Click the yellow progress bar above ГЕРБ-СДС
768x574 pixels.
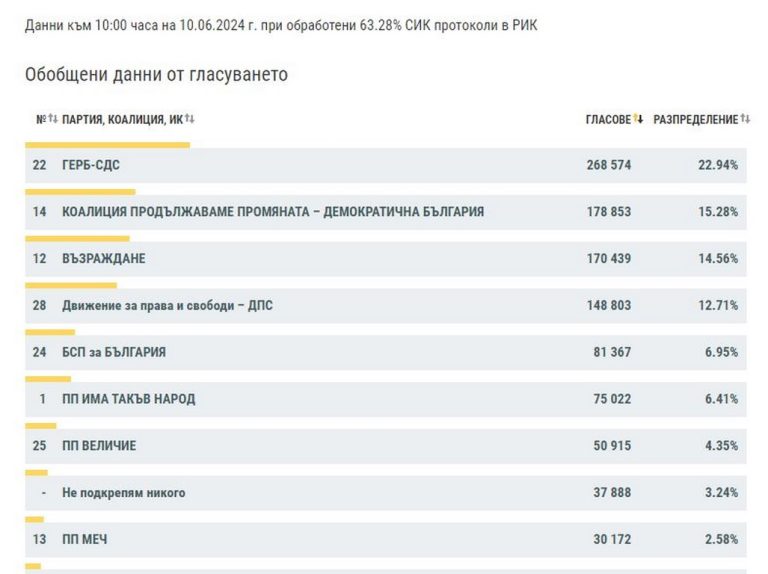click(107, 144)
